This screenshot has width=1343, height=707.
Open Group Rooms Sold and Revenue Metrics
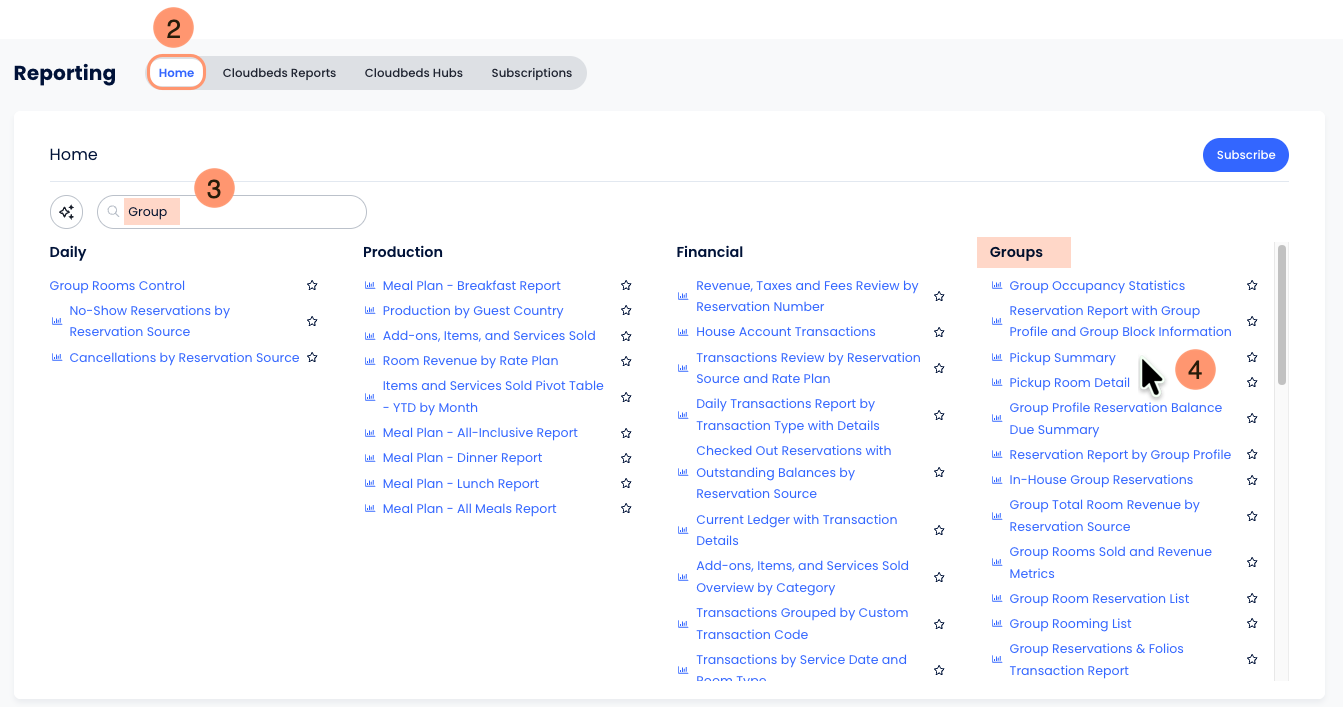(1110, 563)
